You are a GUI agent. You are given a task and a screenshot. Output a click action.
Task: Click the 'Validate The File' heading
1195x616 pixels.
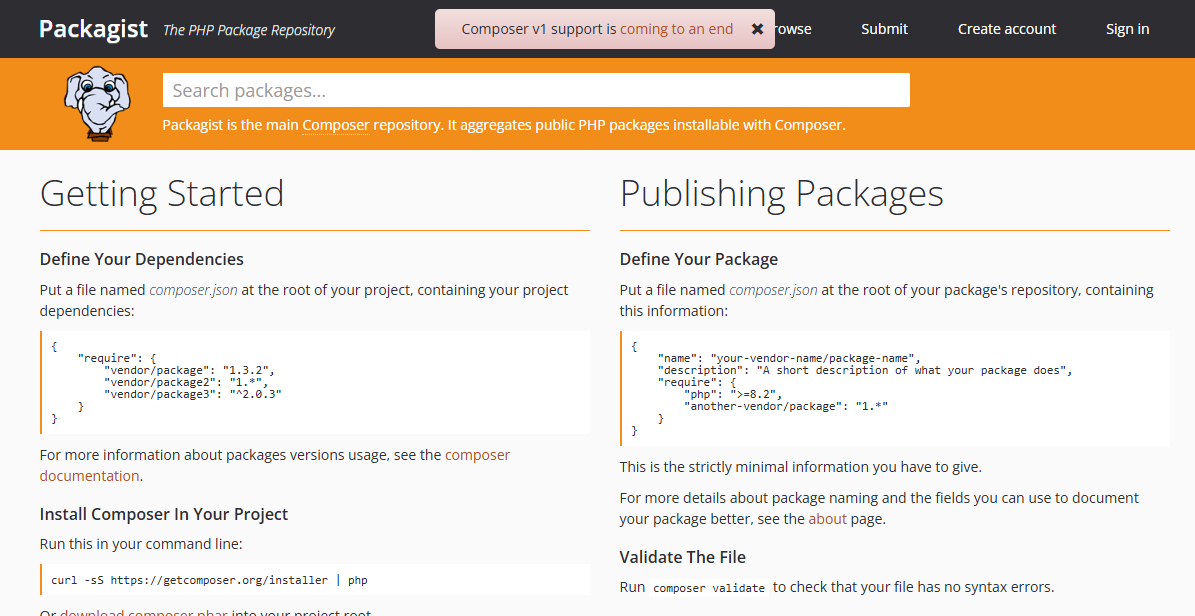click(683, 557)
